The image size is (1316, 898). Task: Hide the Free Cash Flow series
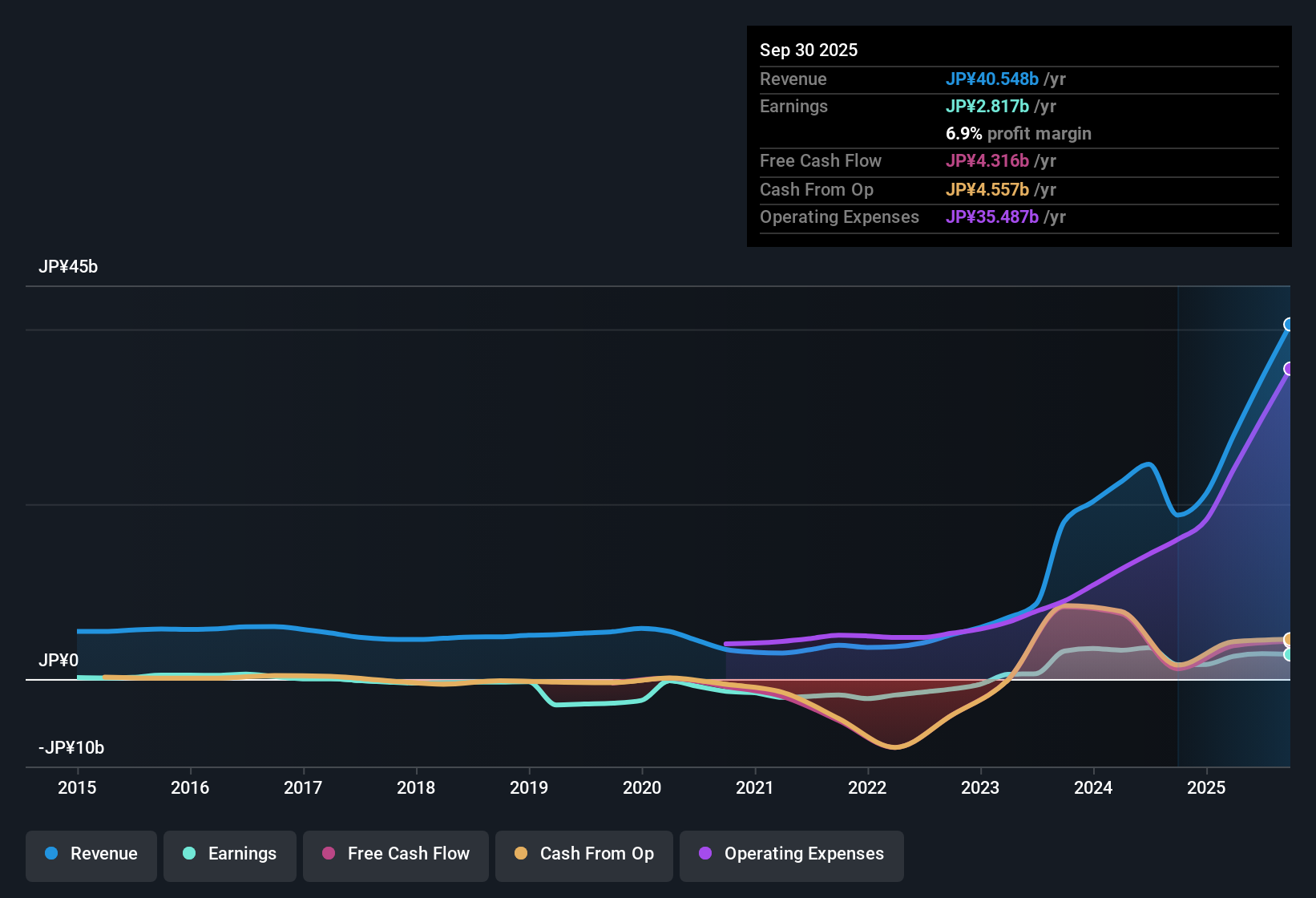point(396,854)
